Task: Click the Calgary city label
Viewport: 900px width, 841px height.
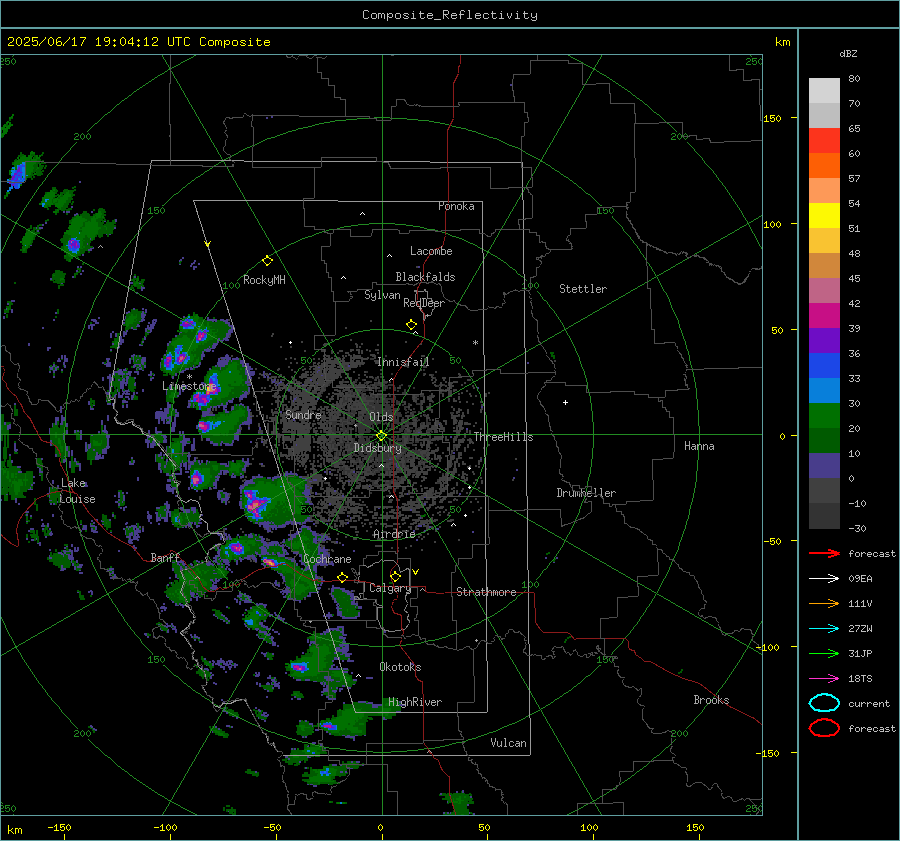Action: (x=390, y=588)
